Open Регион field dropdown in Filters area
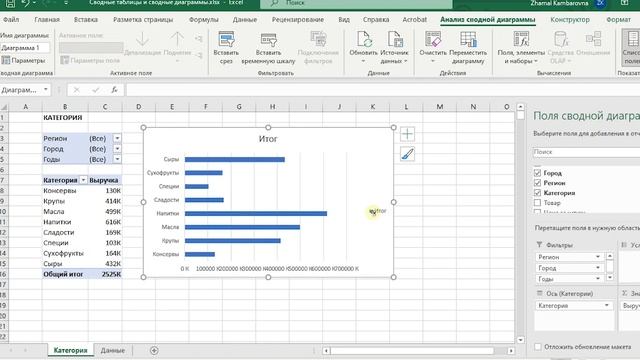This screenshot has height=360, width=640. click(598, 257)
